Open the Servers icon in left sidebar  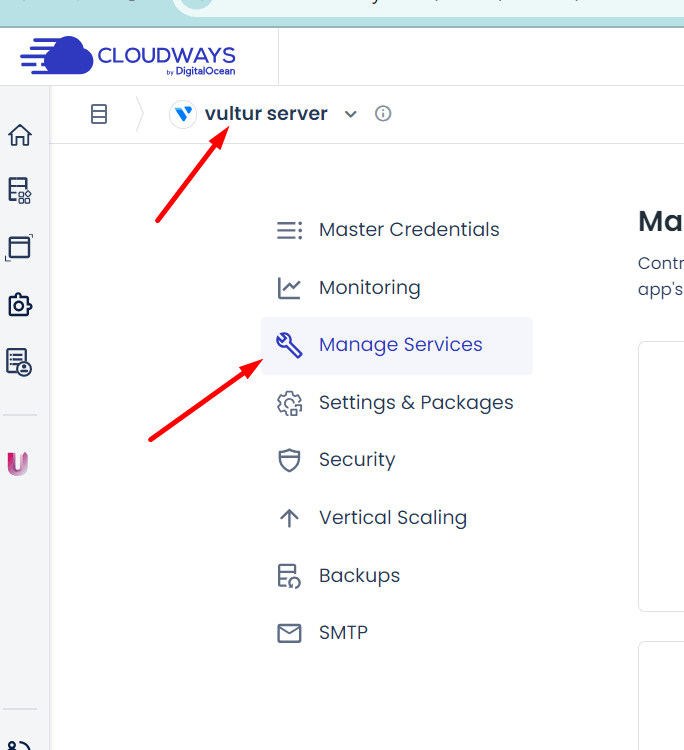pyautogui.click(x=20, y=191)
